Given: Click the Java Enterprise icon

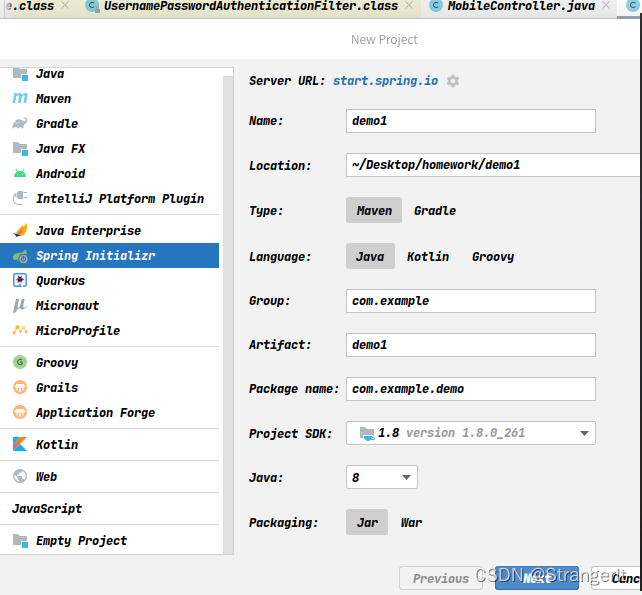Looking at the screenshot, I should (x=20, y=230).
